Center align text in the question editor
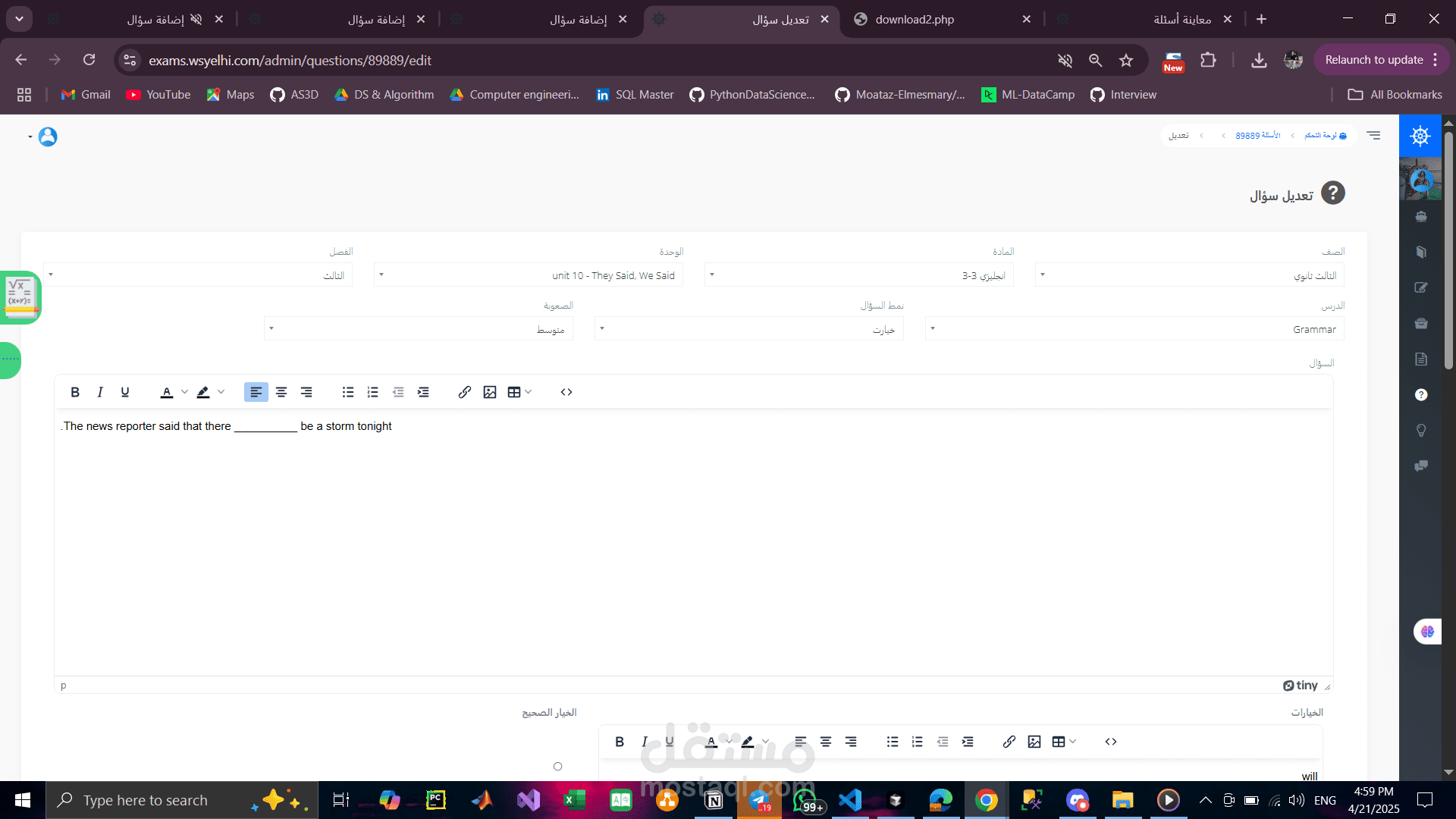 pos(281,392)
